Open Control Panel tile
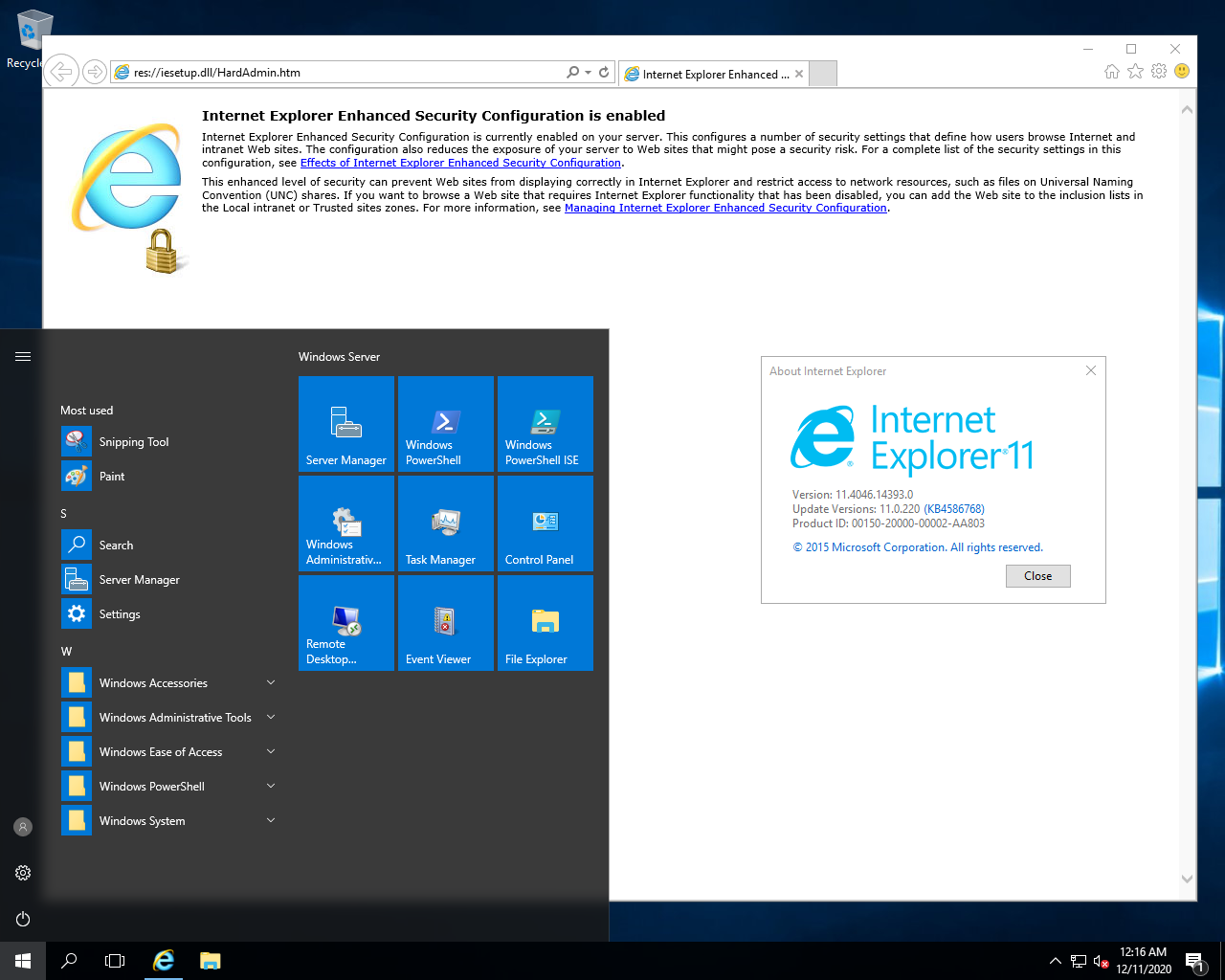 (546, 523)
